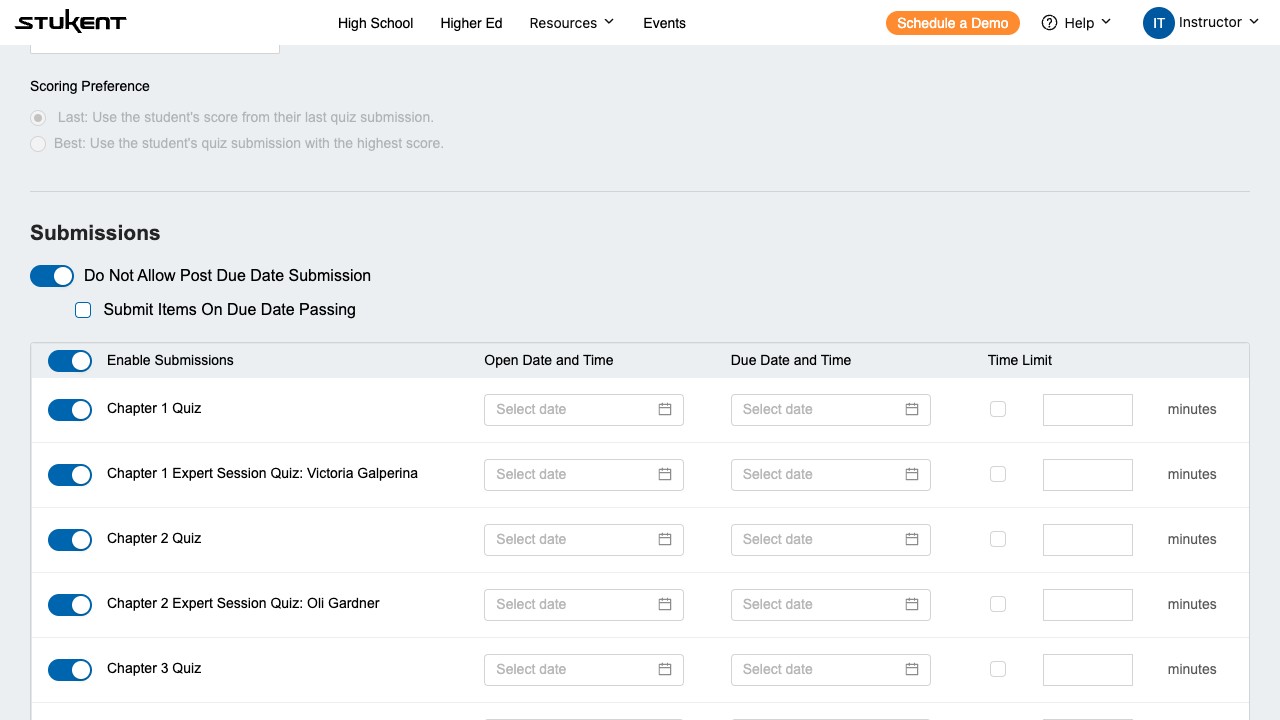Open calendar for Chapter 1 Quiz open date
Viewport: 1280px width, 720px height.
pyautogui.click(x=665, y=409)
